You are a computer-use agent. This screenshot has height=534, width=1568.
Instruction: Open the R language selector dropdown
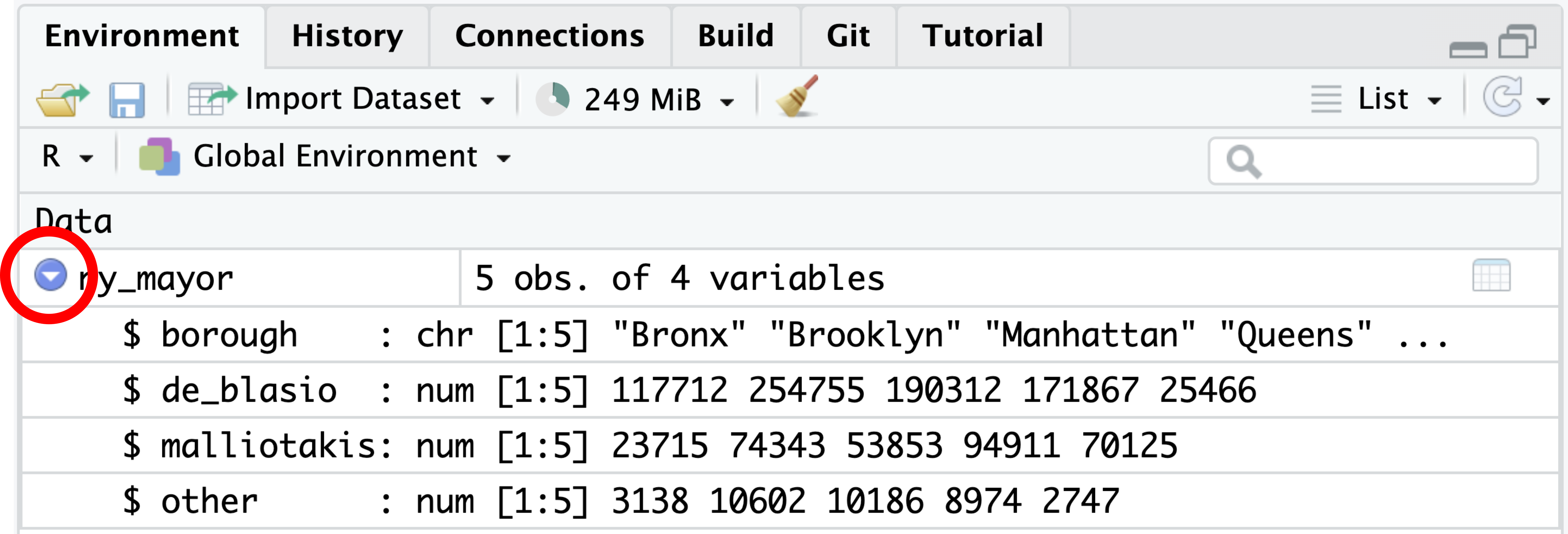point(68,157)
